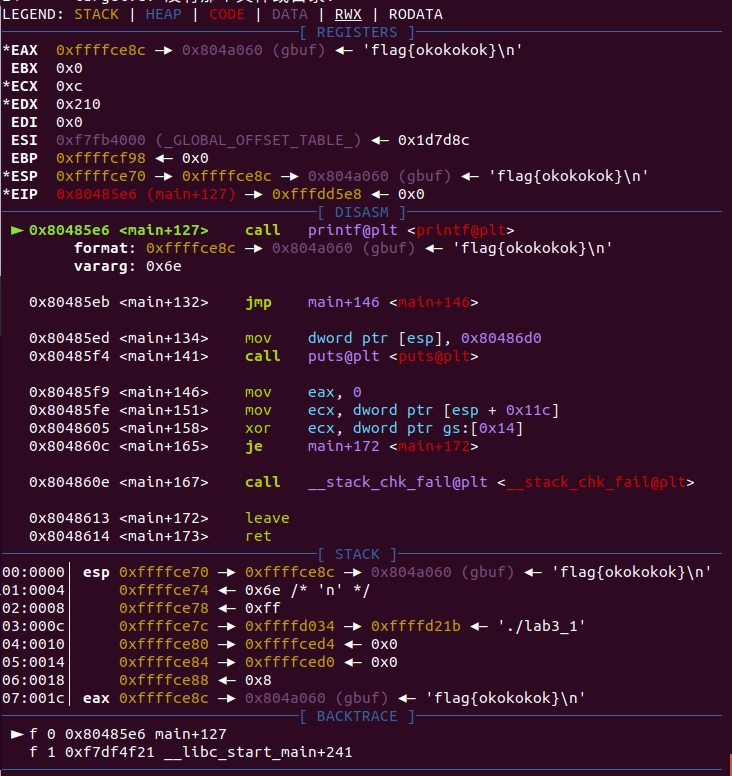The width and height of the screenshot is (732, 776).
Task: Click backtrace frame 0 main+127
Action: coord(127,734)
